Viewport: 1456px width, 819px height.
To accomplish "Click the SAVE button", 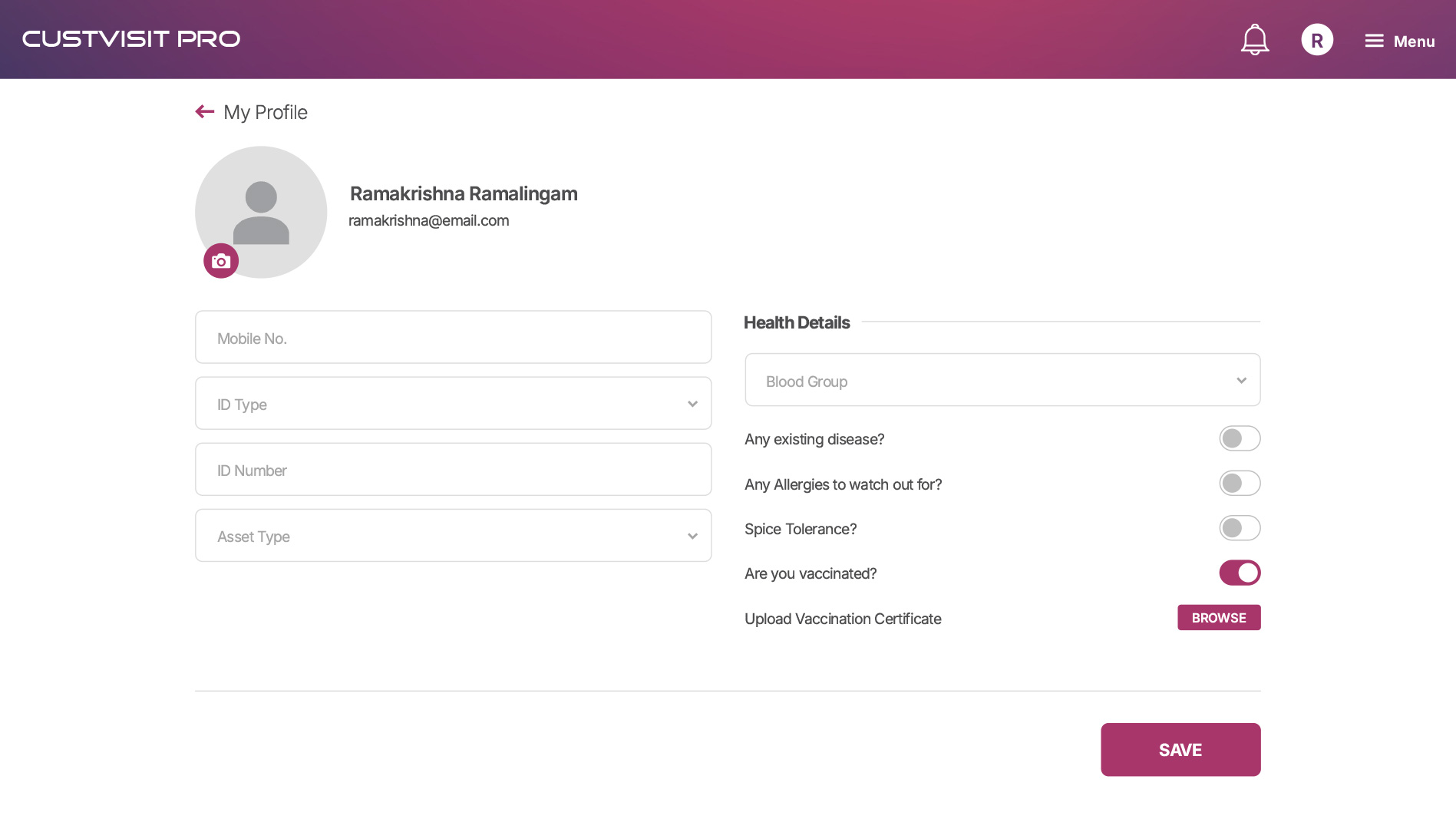I will coord(1180,750).
